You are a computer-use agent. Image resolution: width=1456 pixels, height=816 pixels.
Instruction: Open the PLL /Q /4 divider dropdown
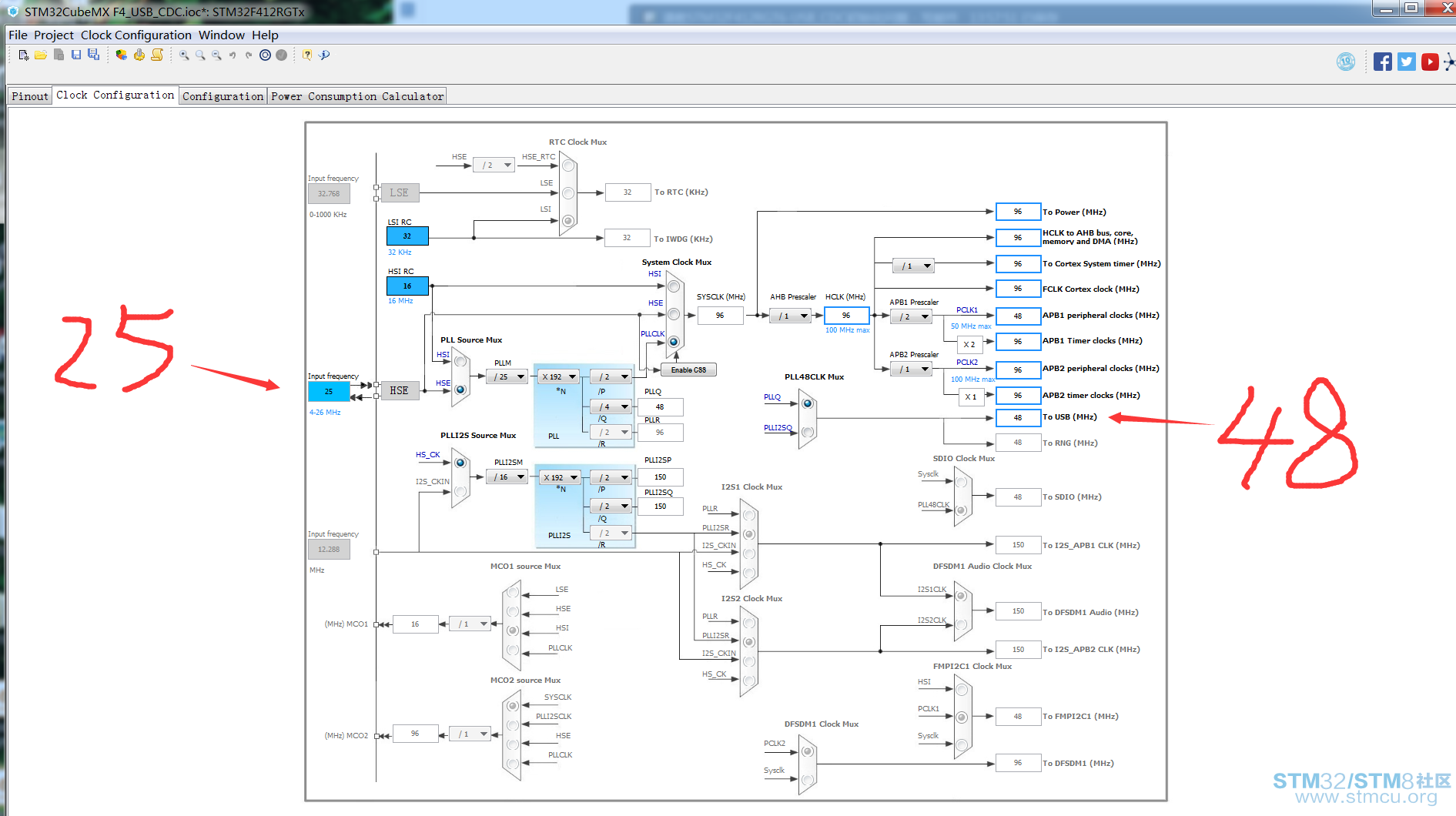[x=611, y=407]
